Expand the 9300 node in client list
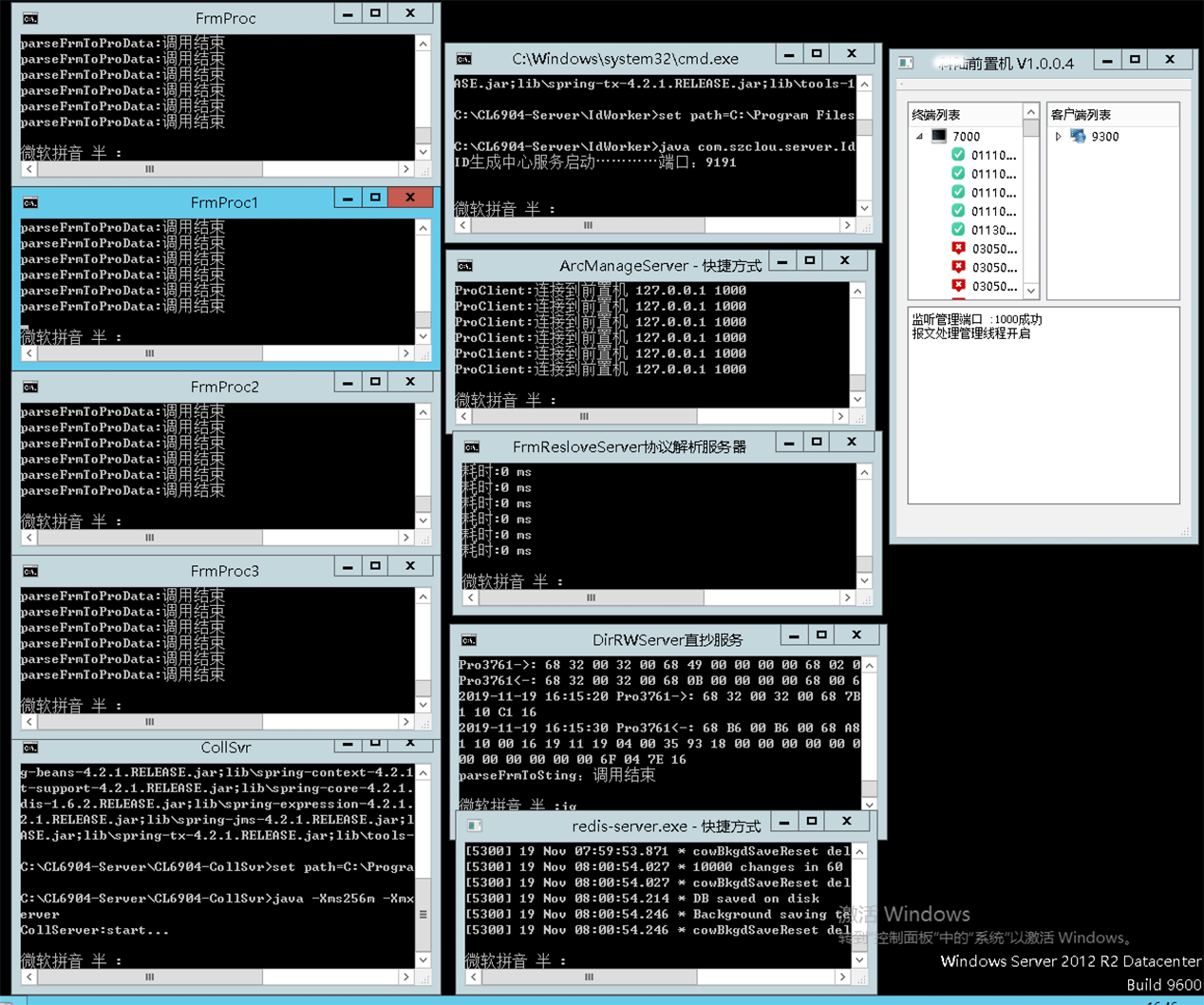This screenshot has width=1204, height=1005. (x=1058, y=136)
